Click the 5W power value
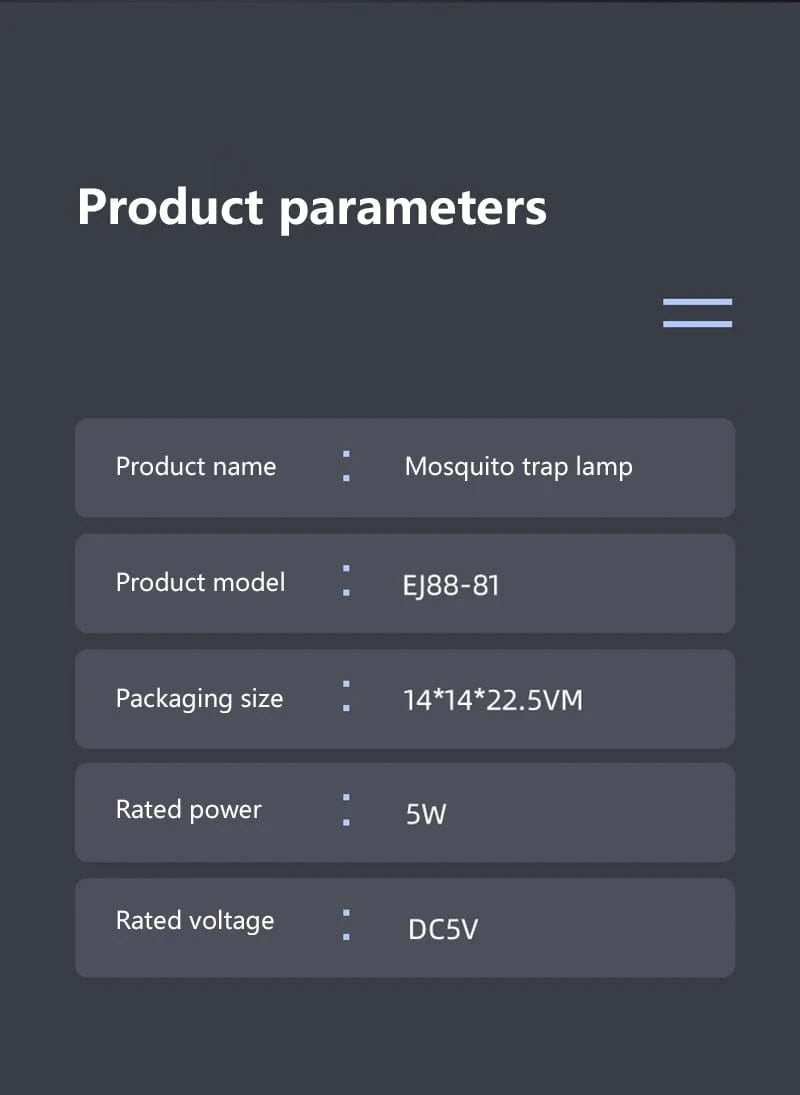The width and height of the screenshot is (800, 1095). (426, 814)
